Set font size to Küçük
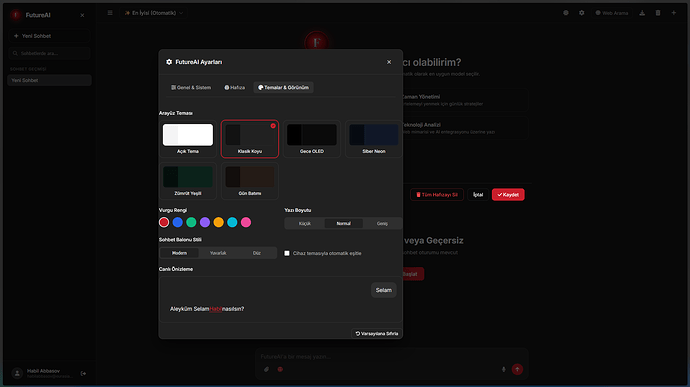This screenshot has height=387, width=690. coord(305,224)
